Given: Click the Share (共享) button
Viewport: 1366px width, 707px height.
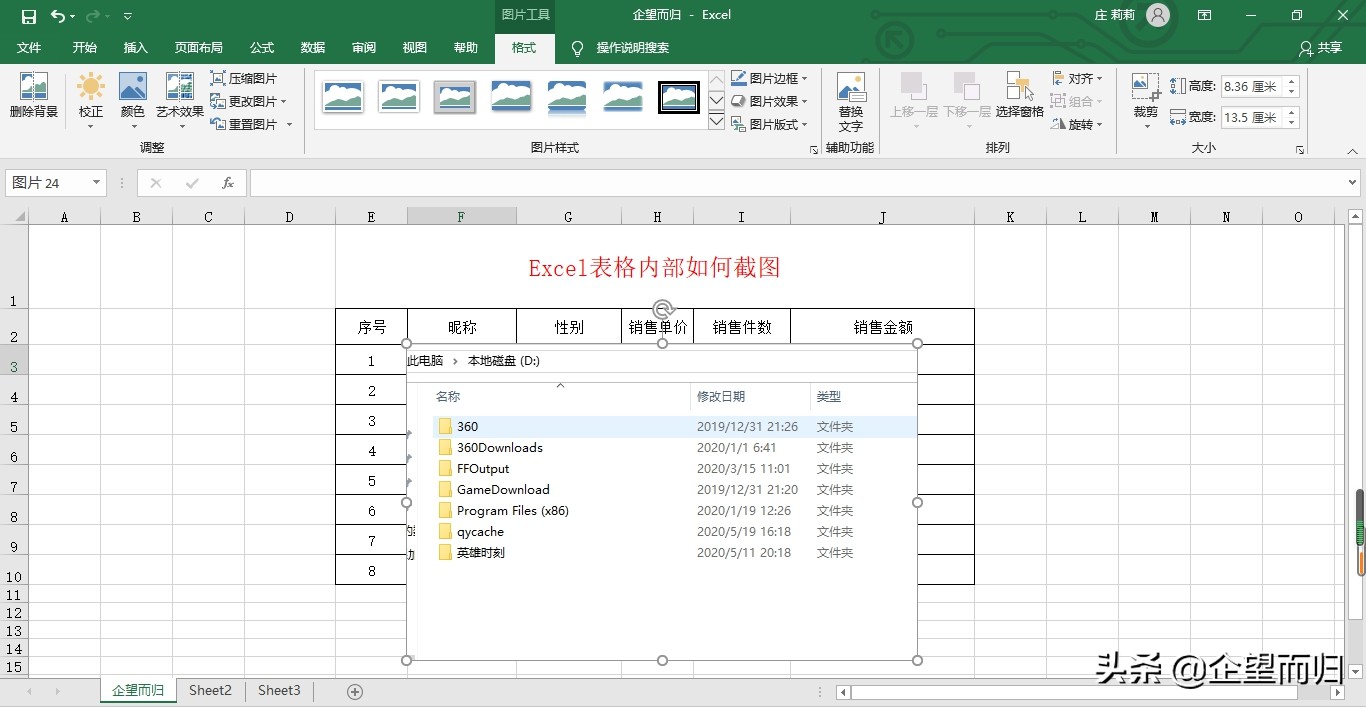Looking at the screenshot, I should (1320, 48).
